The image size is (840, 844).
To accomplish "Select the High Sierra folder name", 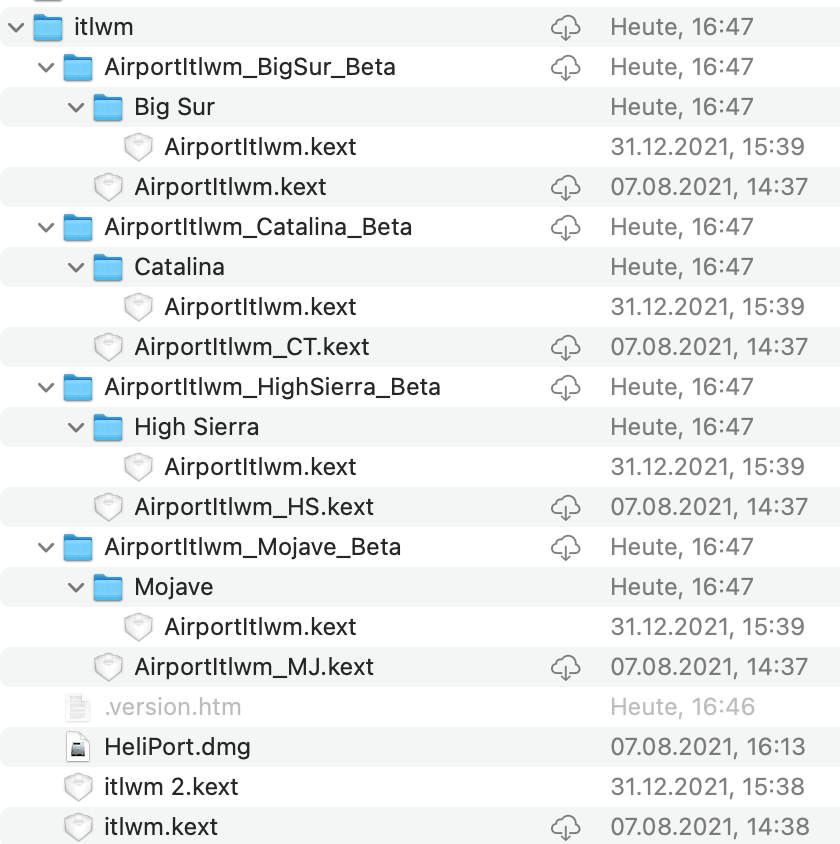I will [x=196, y=427].
